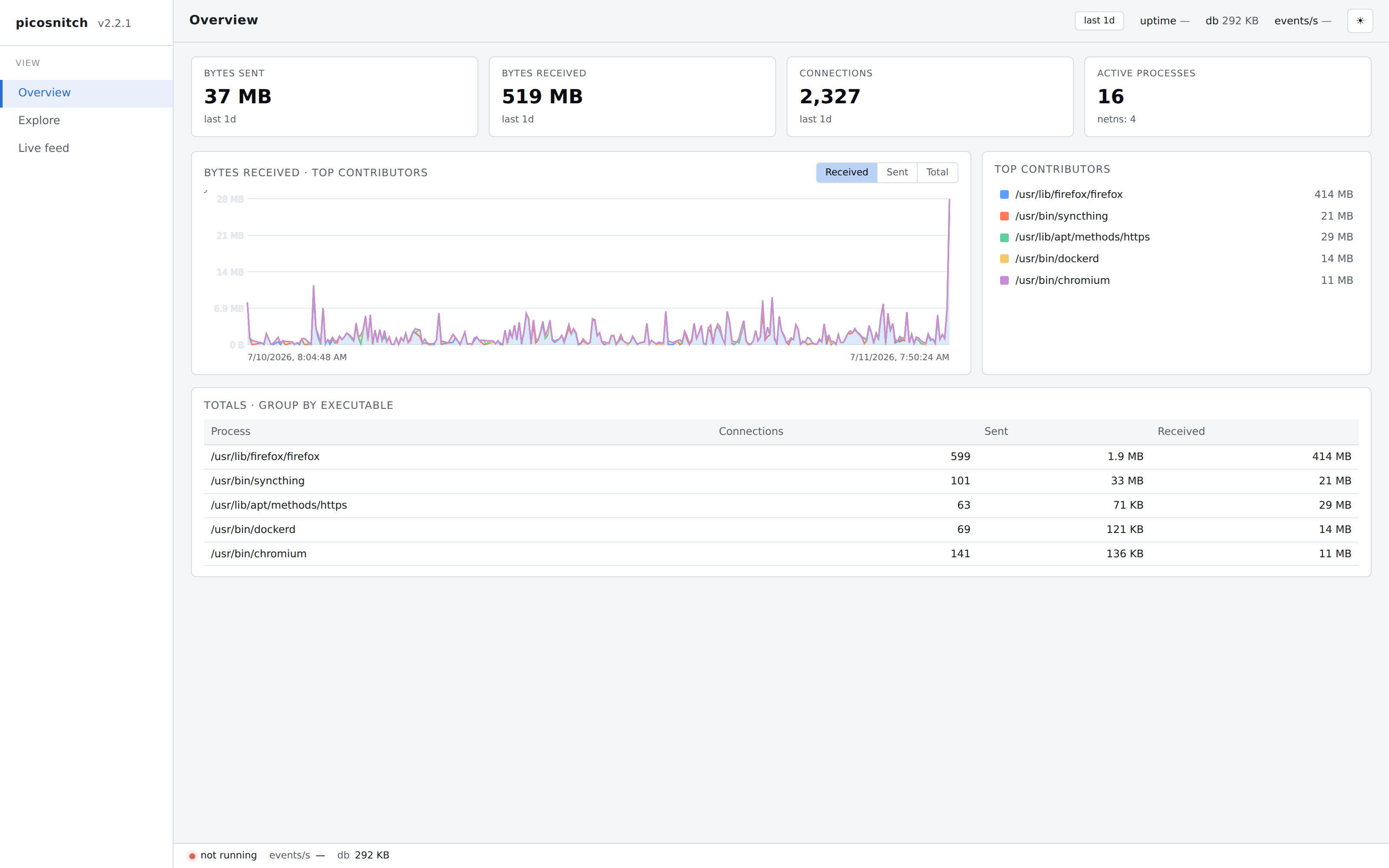The image size is (1389, 868).
Task: Click the Active Processes 16 card
Action: pyautogui.click(x=1228, y=96)
